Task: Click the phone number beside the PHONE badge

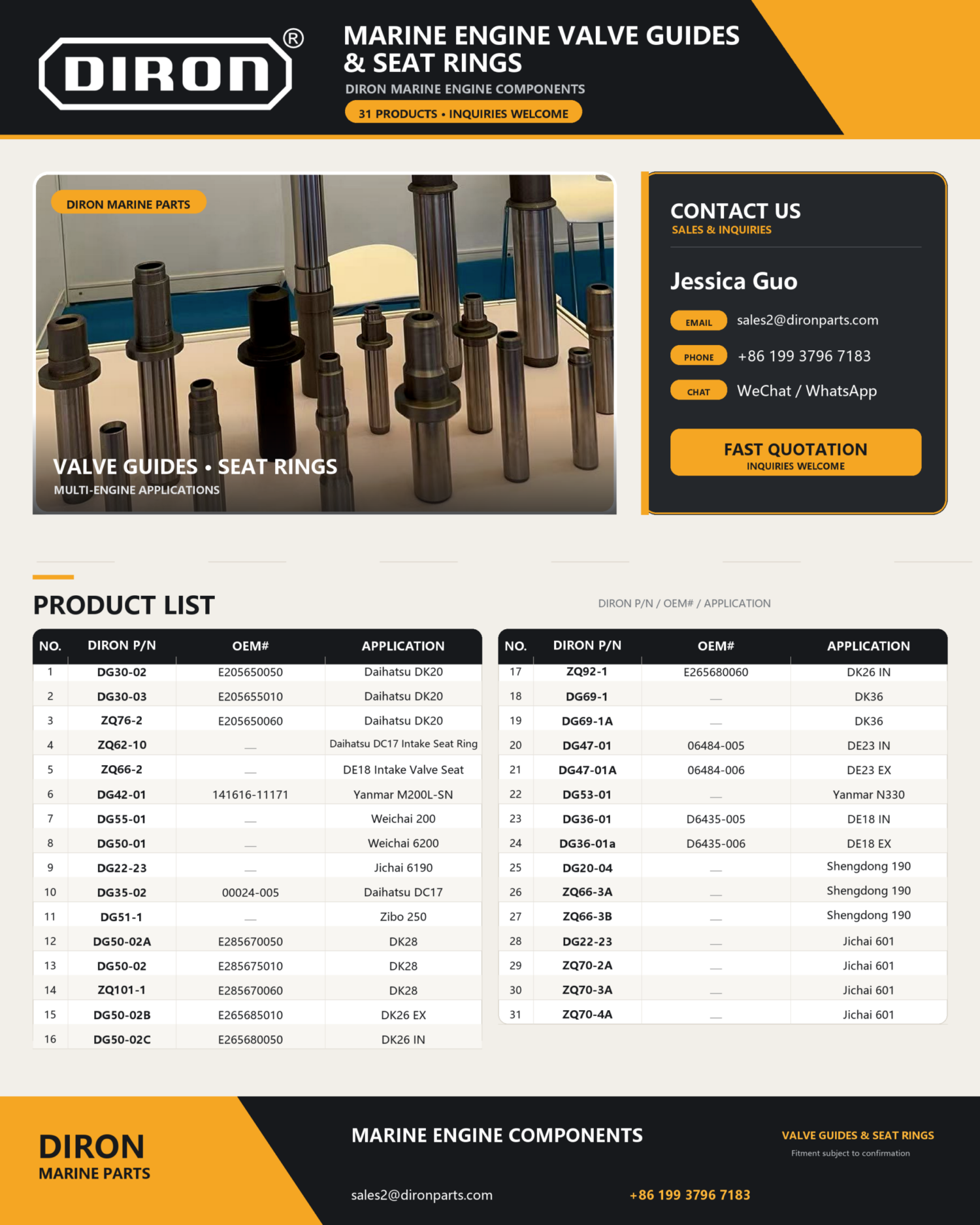Action: tap(804, 356)
